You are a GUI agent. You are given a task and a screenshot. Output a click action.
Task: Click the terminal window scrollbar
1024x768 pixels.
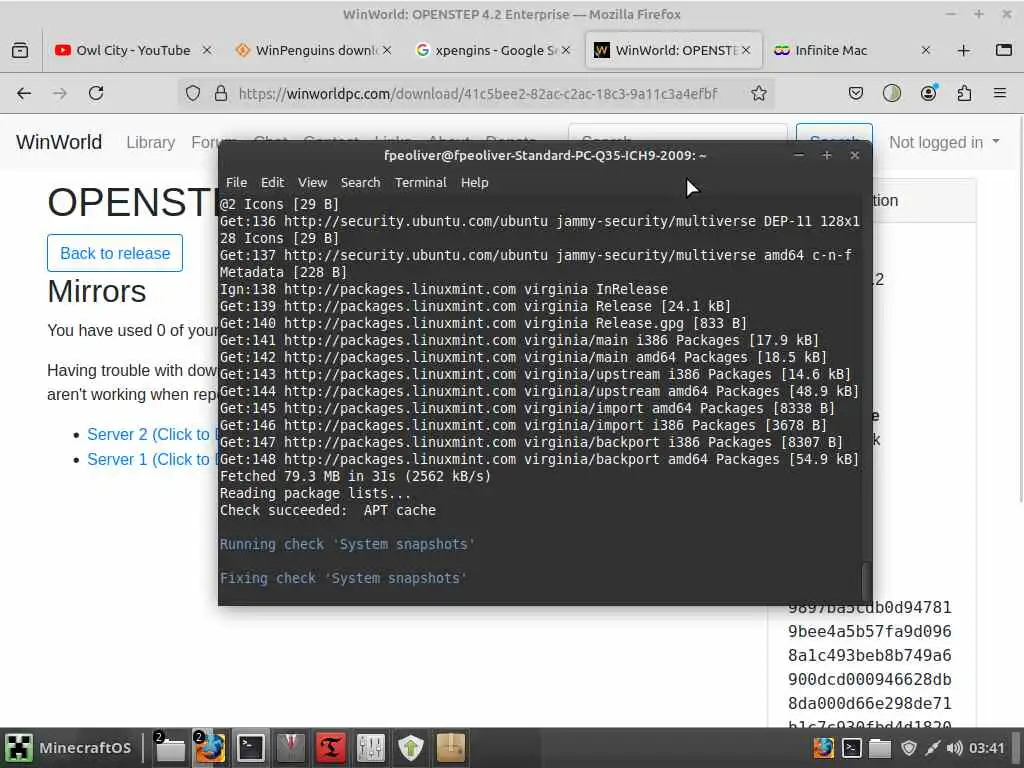click(x=867, y=580)
